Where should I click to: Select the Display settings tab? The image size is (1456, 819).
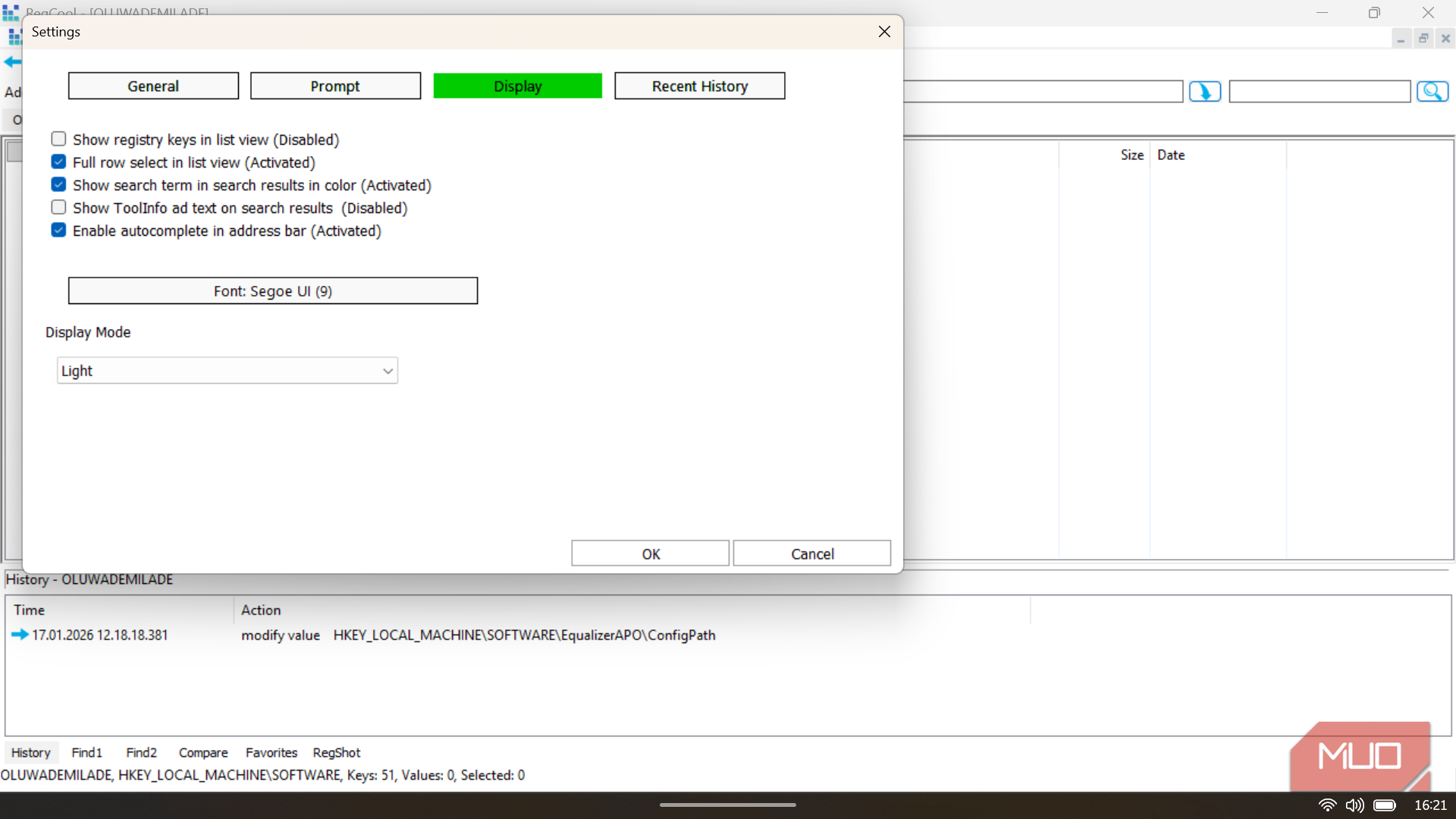tap(518, 86)
